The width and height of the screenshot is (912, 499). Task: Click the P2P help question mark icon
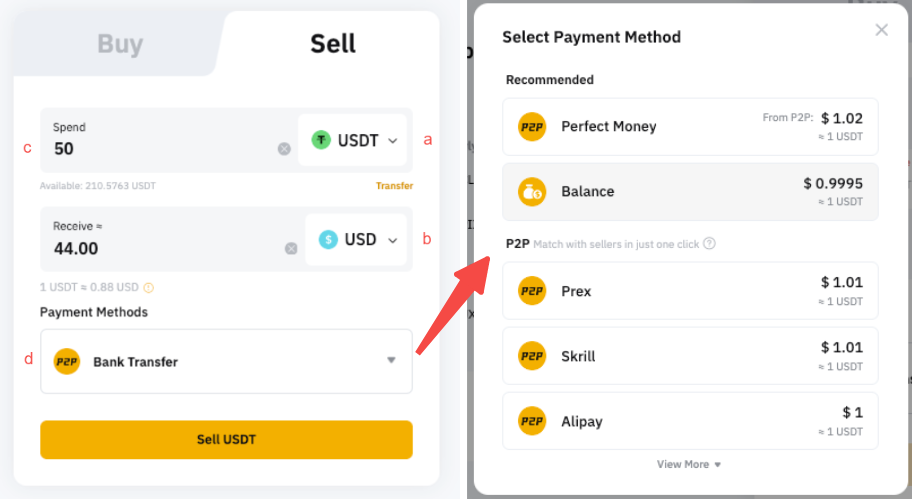coord(709,244)
